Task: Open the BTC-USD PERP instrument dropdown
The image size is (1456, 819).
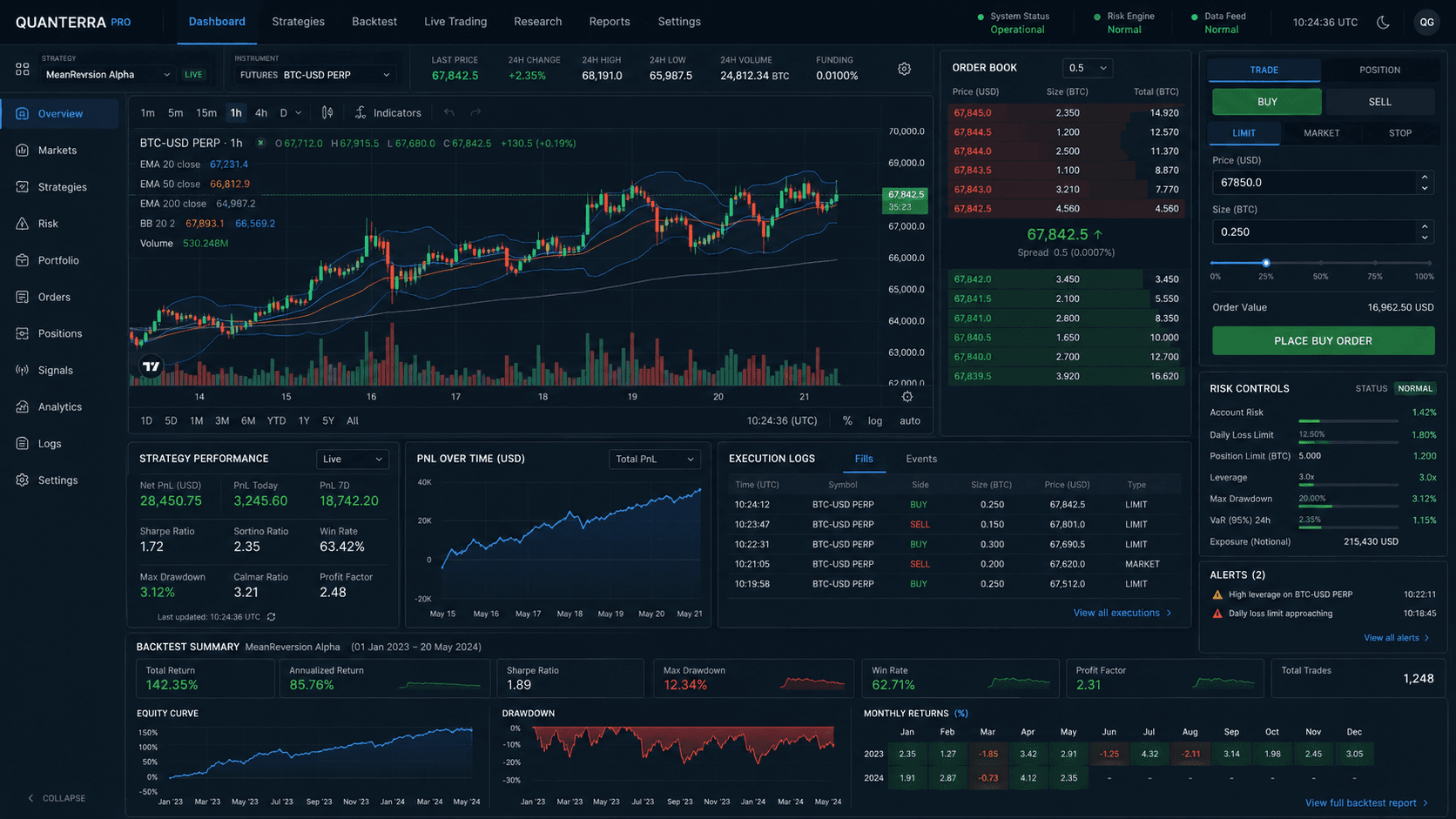Action: tap(315, 75)
